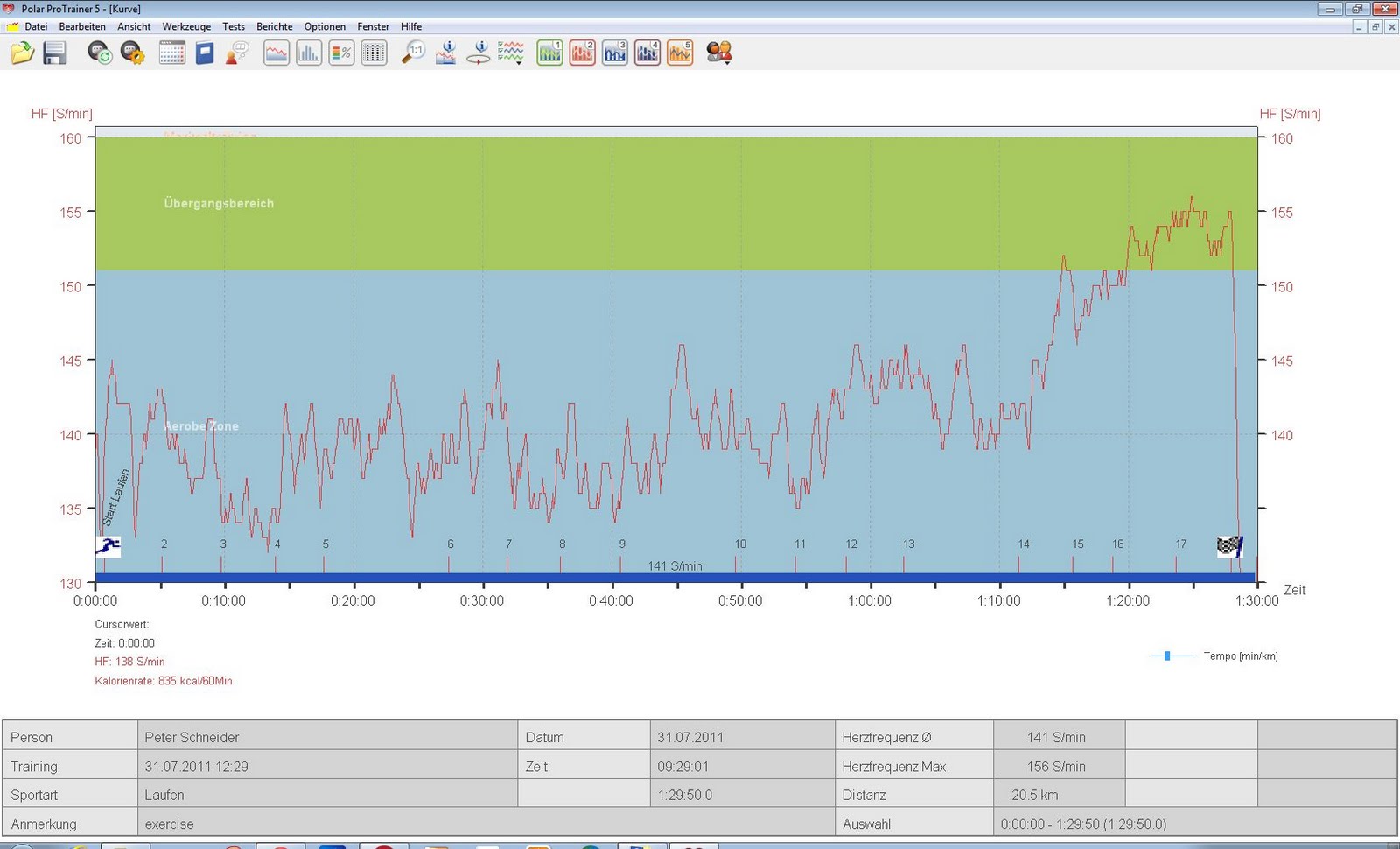Screen dimensions: 1400x849
Task: Open the Optionen menu
Action: click(325, 26)
